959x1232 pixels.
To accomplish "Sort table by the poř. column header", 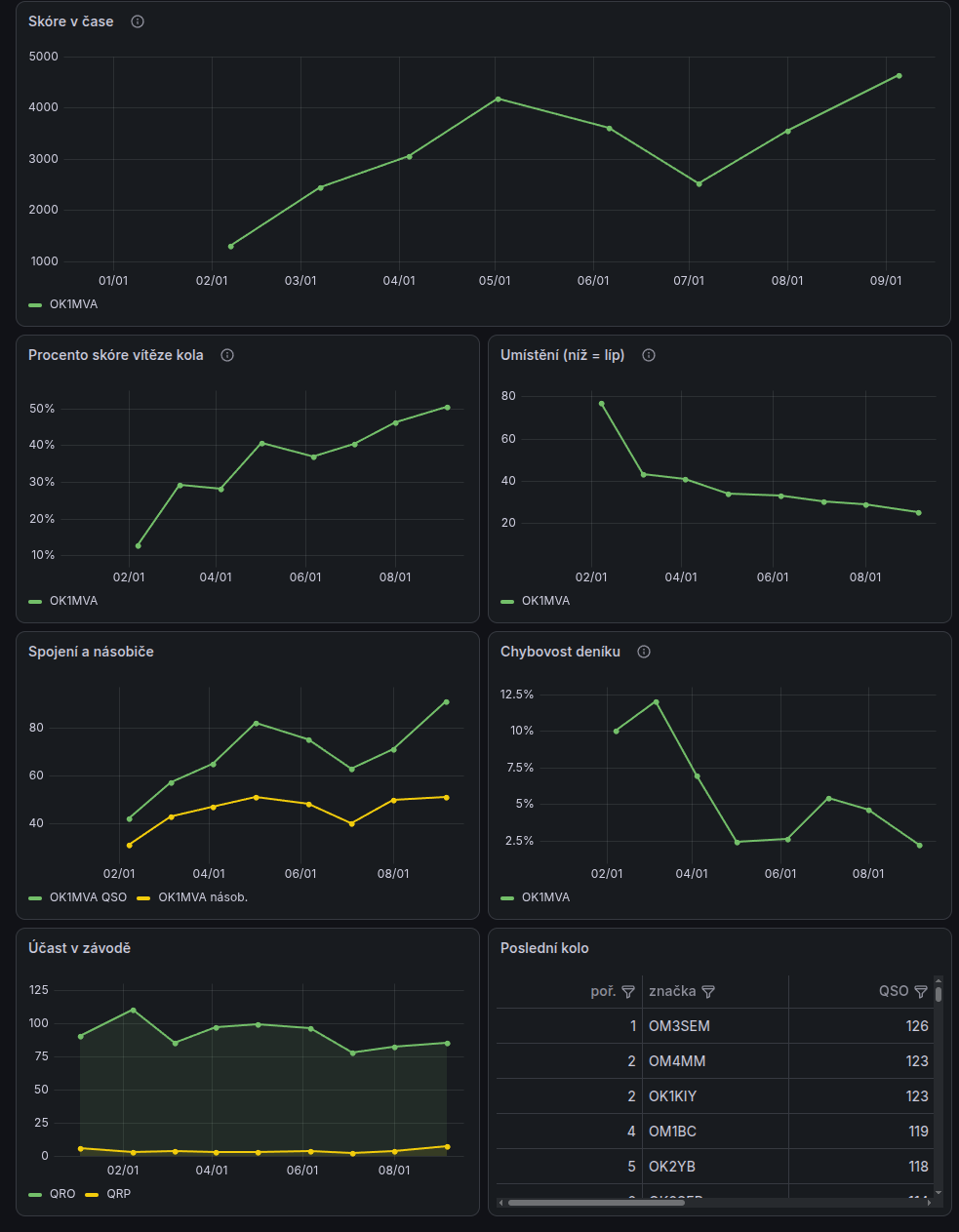I will tap(603, 991).
